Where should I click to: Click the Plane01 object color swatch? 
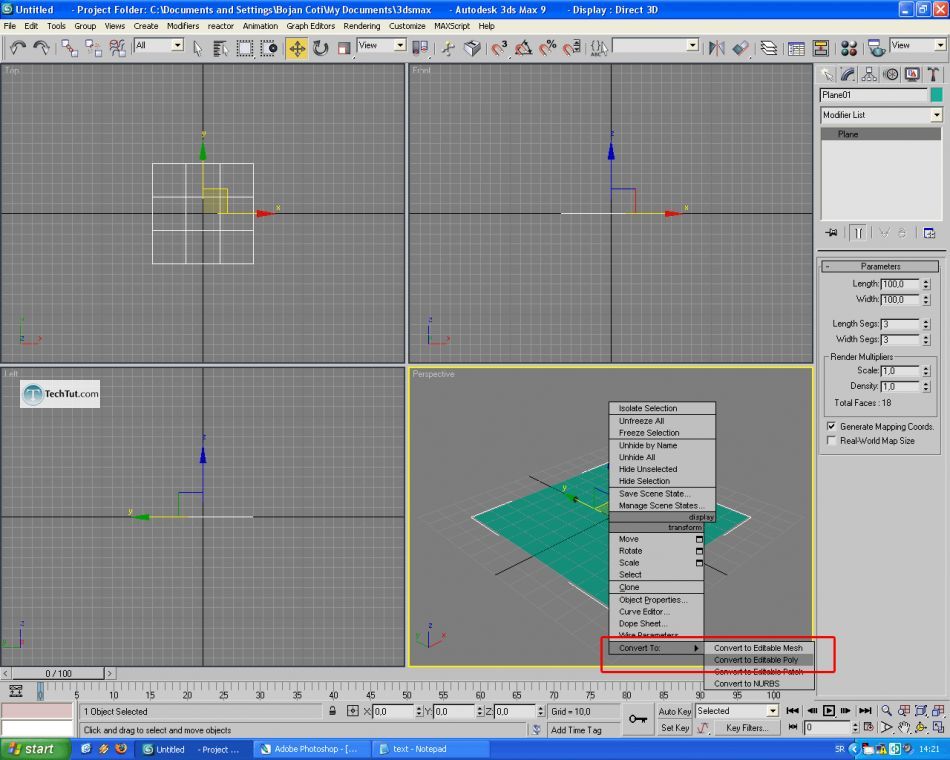pyautogui.click(x=937, y=95)
